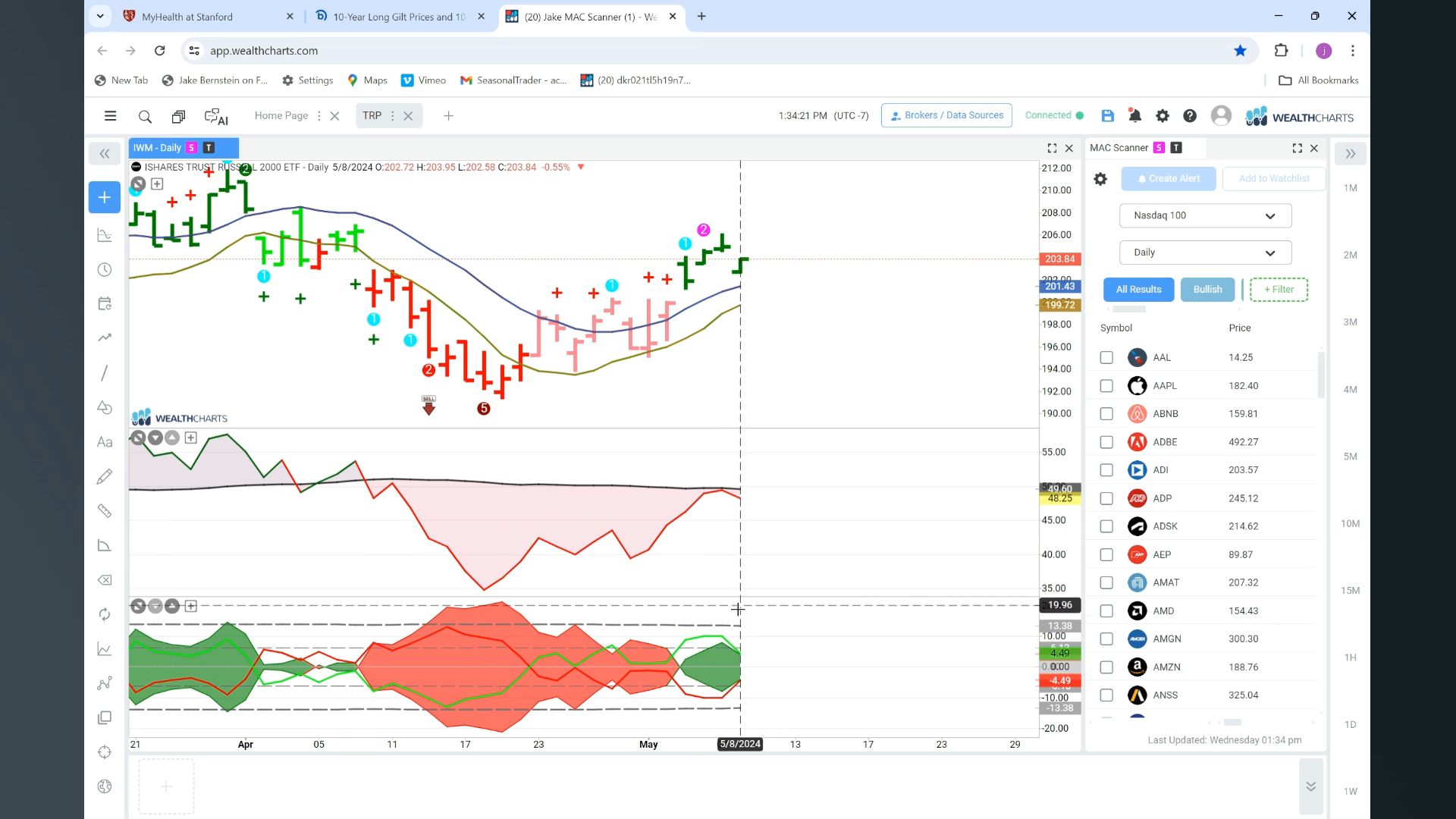This screenshot has width=1456, height=819.
Task: Open Home Page tab options menu
Action: (318, 116)
